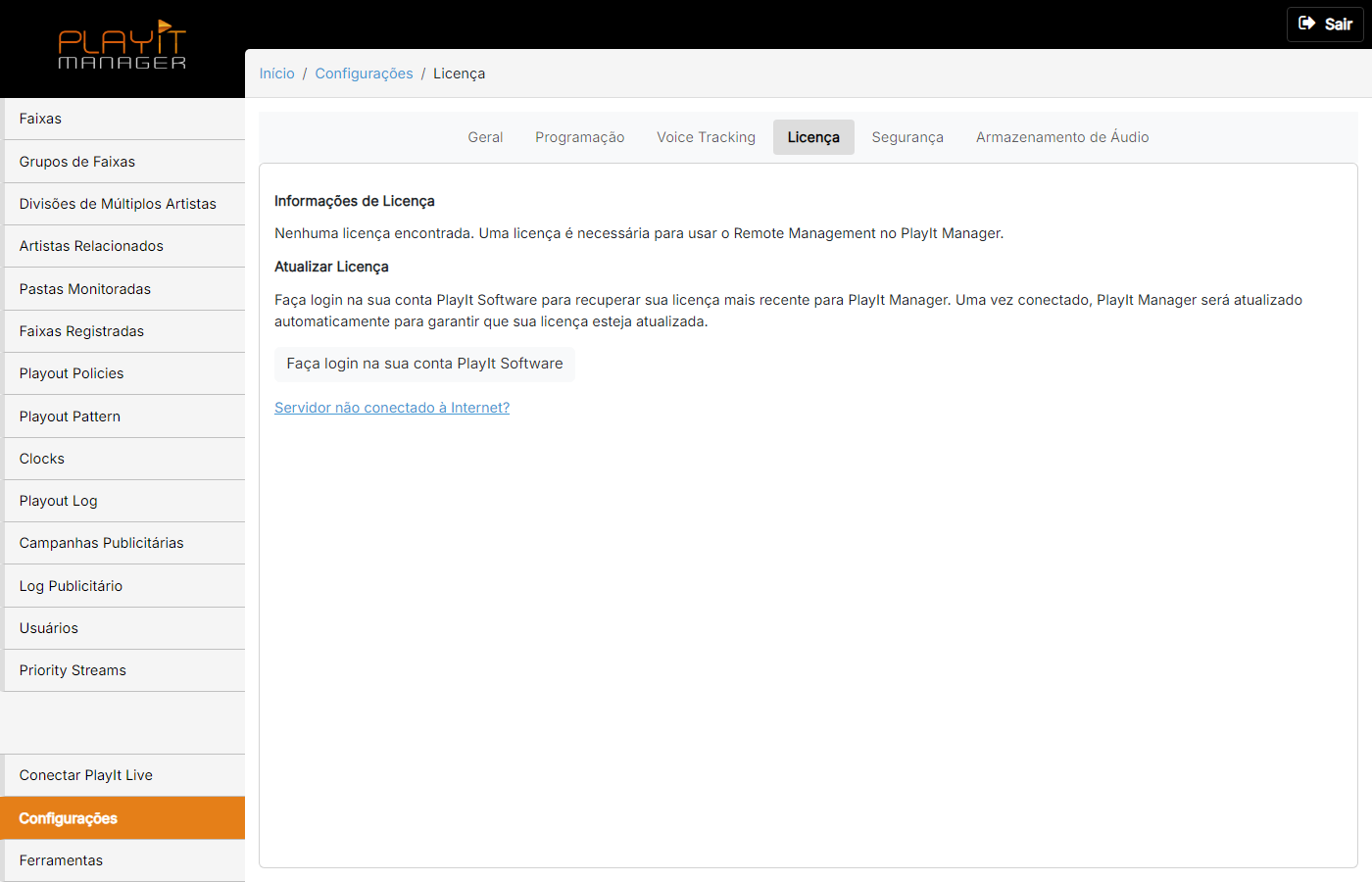Click the 'Atualizar Licença' heading
Image resolution: width=1372 pixels, height=882 pixels.
pos(331,267)
